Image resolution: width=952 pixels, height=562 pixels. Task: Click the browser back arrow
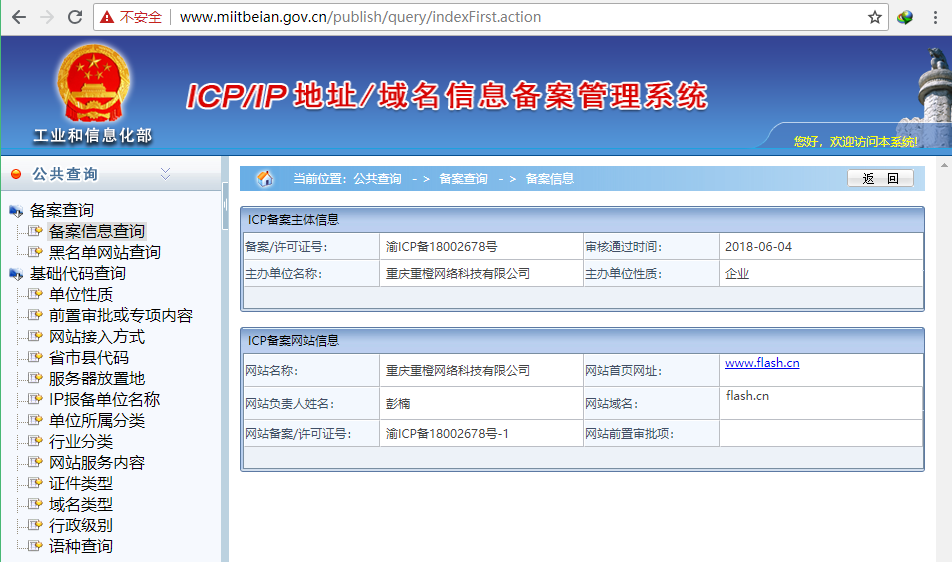(x=19, y=17)
